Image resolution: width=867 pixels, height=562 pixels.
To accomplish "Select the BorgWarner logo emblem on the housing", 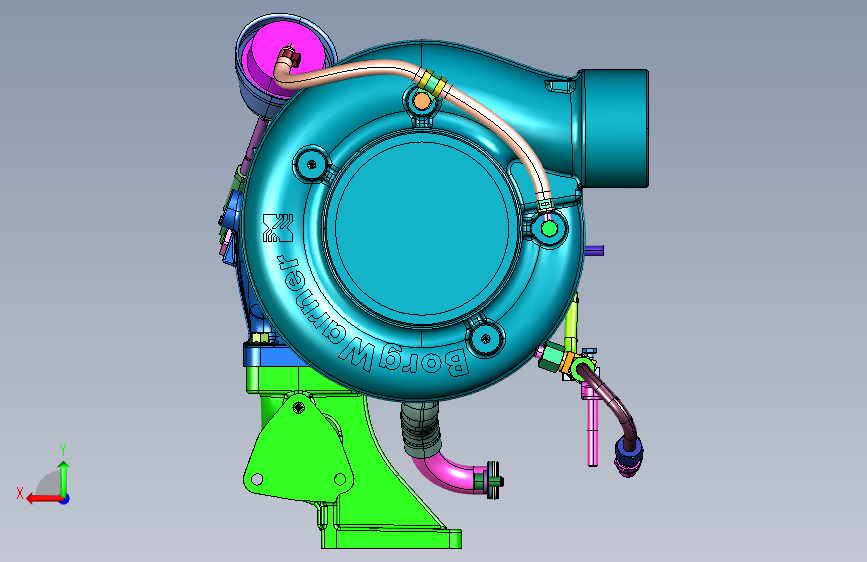I will [278, 228].
